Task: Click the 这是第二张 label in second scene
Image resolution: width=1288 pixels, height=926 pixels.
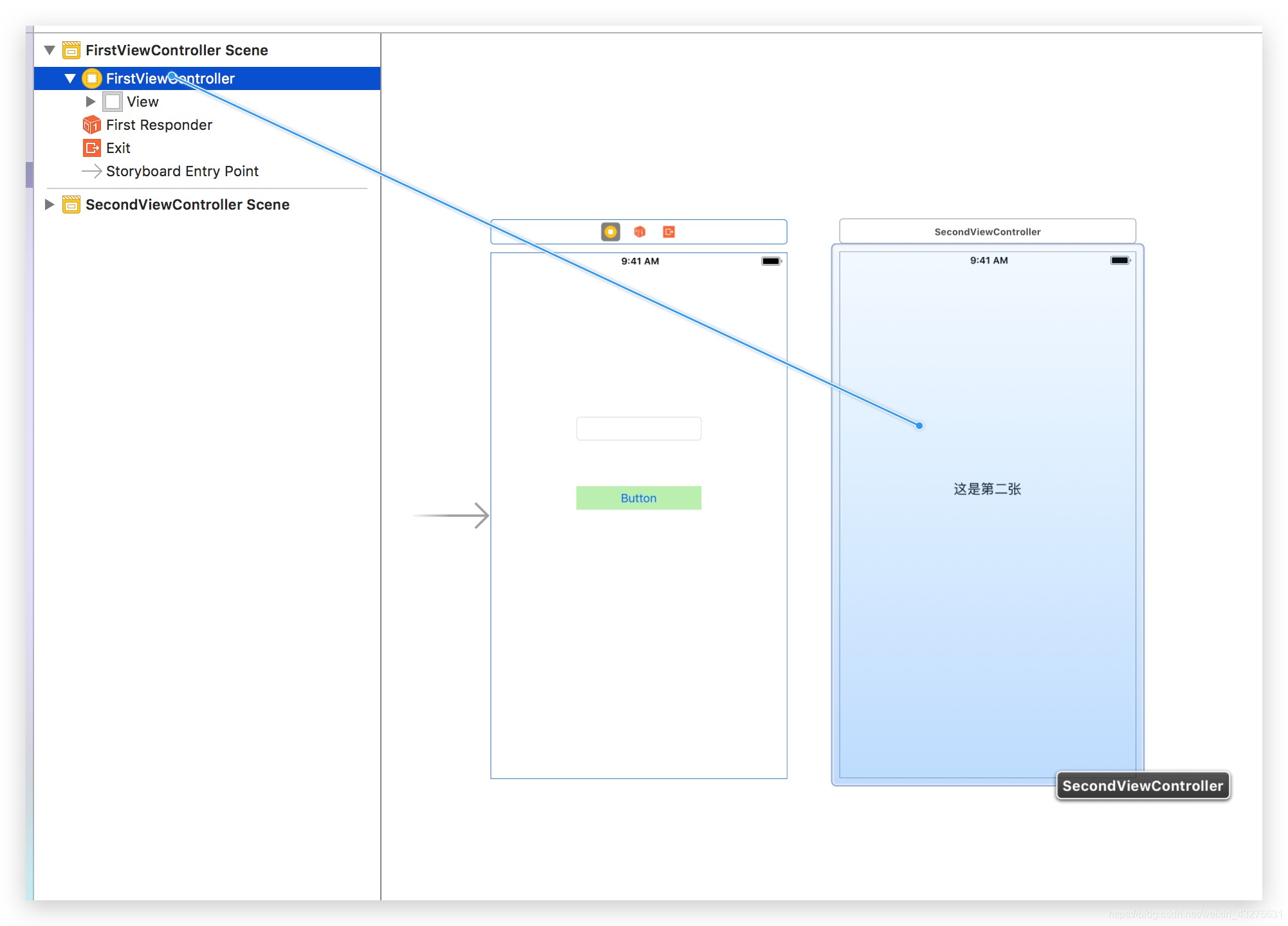Action: point(987,489)
